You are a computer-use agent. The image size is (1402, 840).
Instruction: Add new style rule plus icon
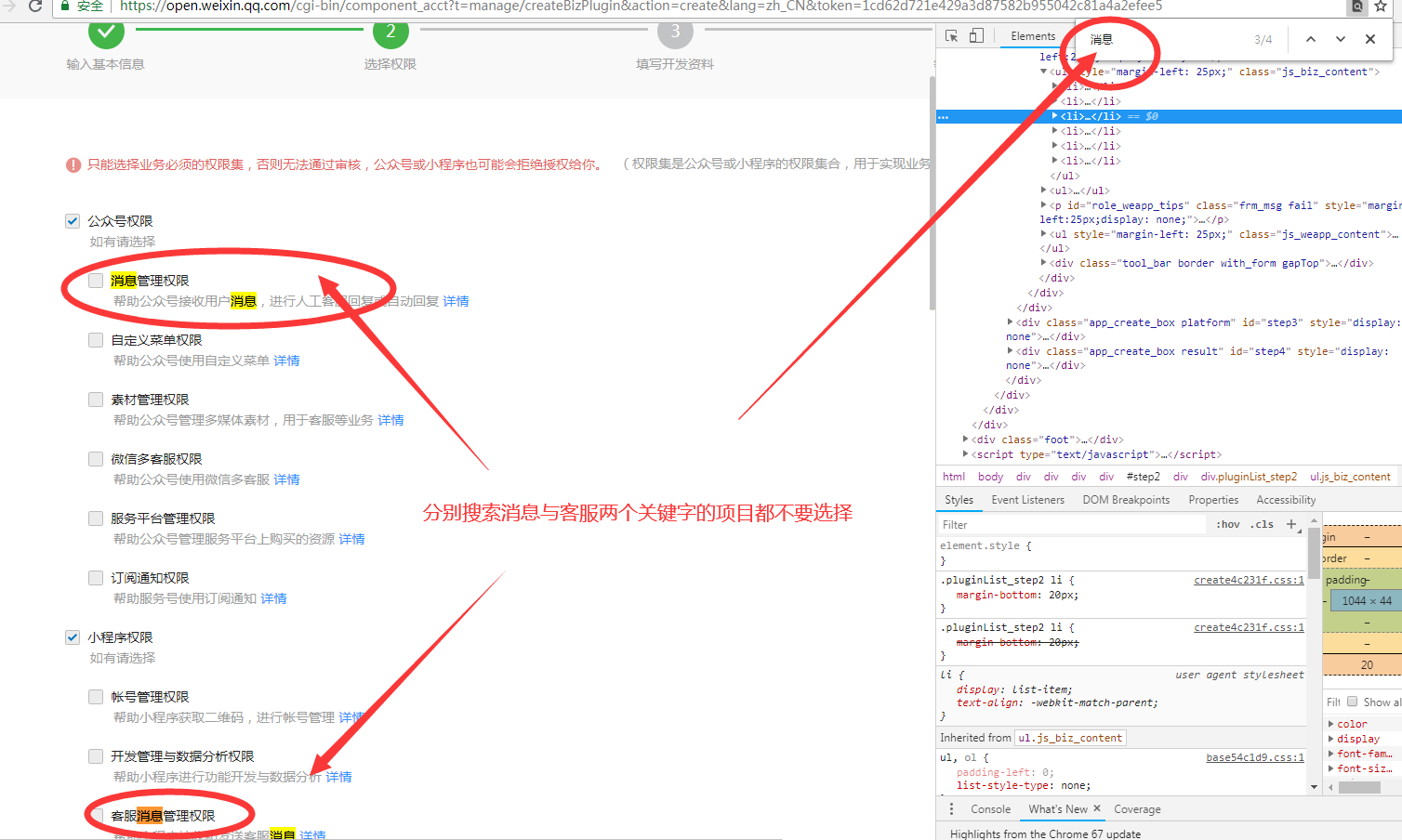[x=1290, y=524]
